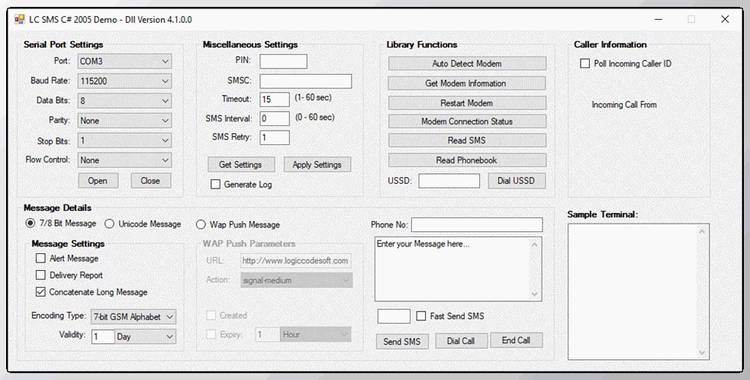Image resolution: width=750 pixels, height=380 pixels.
Task: Click the Send SMS button
Action: coord(402,341)
